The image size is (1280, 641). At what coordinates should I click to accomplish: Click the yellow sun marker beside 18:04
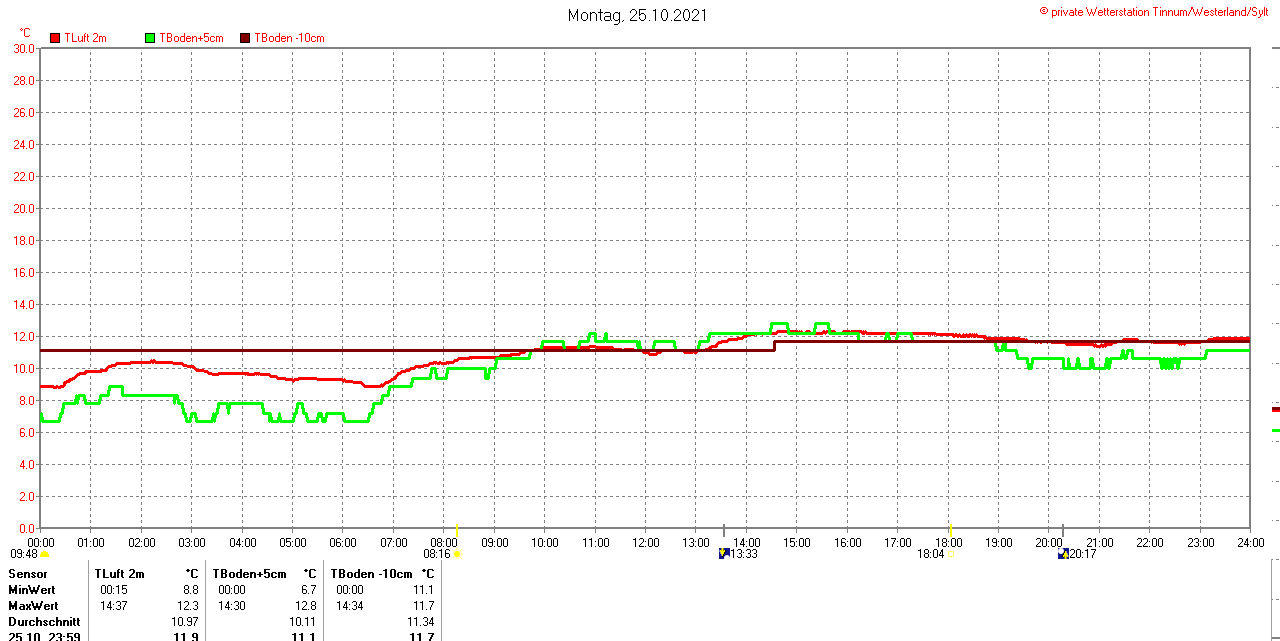click(x=950, y=553)
